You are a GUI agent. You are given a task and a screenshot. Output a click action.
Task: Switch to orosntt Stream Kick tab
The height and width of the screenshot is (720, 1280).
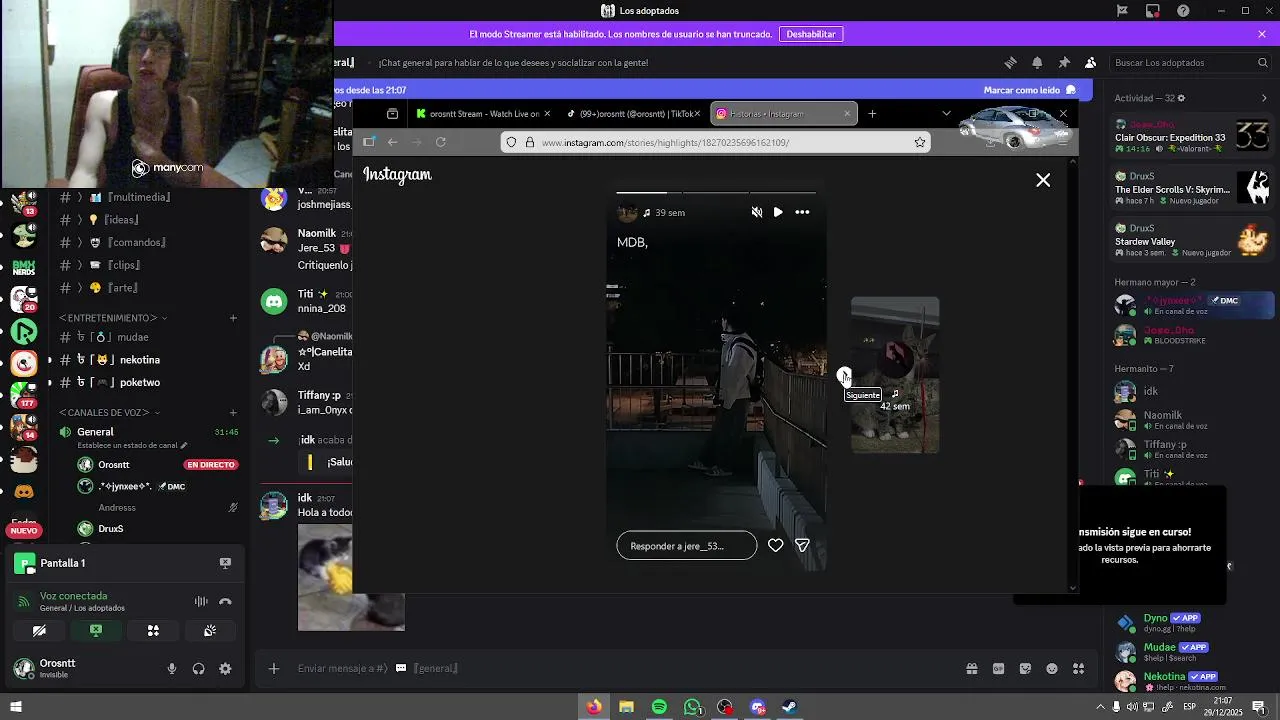point(482,114)
